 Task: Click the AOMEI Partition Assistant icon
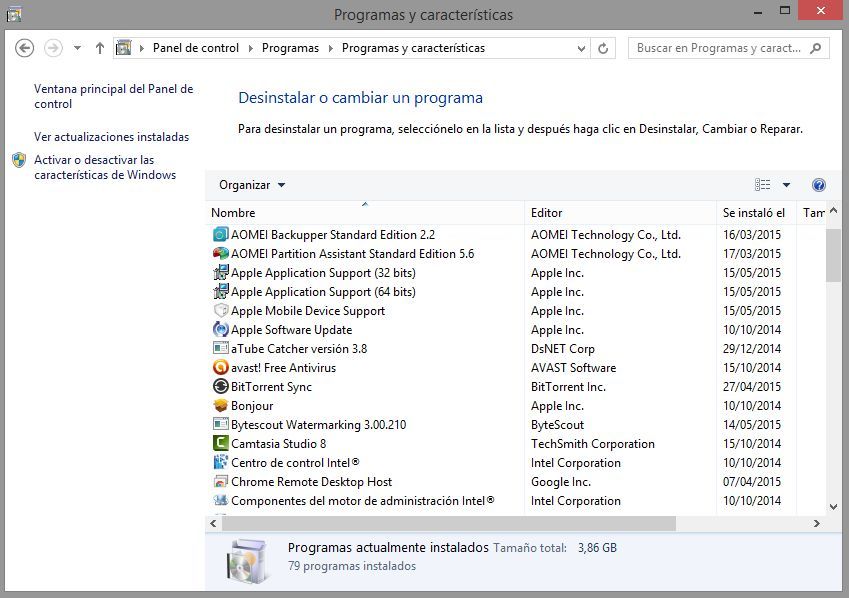click(220, 254)
